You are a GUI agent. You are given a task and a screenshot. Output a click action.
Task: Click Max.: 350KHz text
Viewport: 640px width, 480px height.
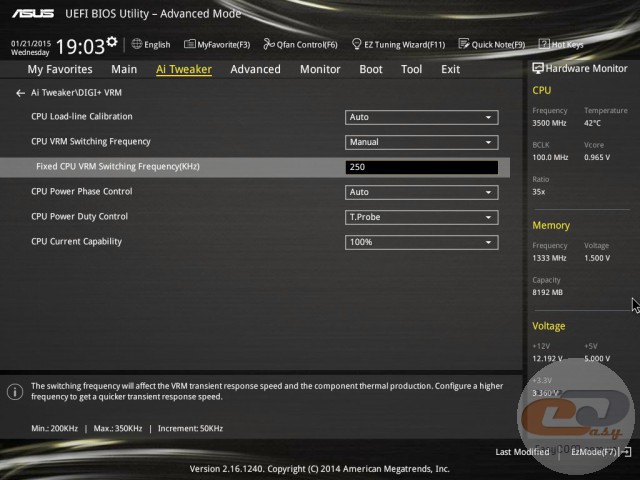118,429
